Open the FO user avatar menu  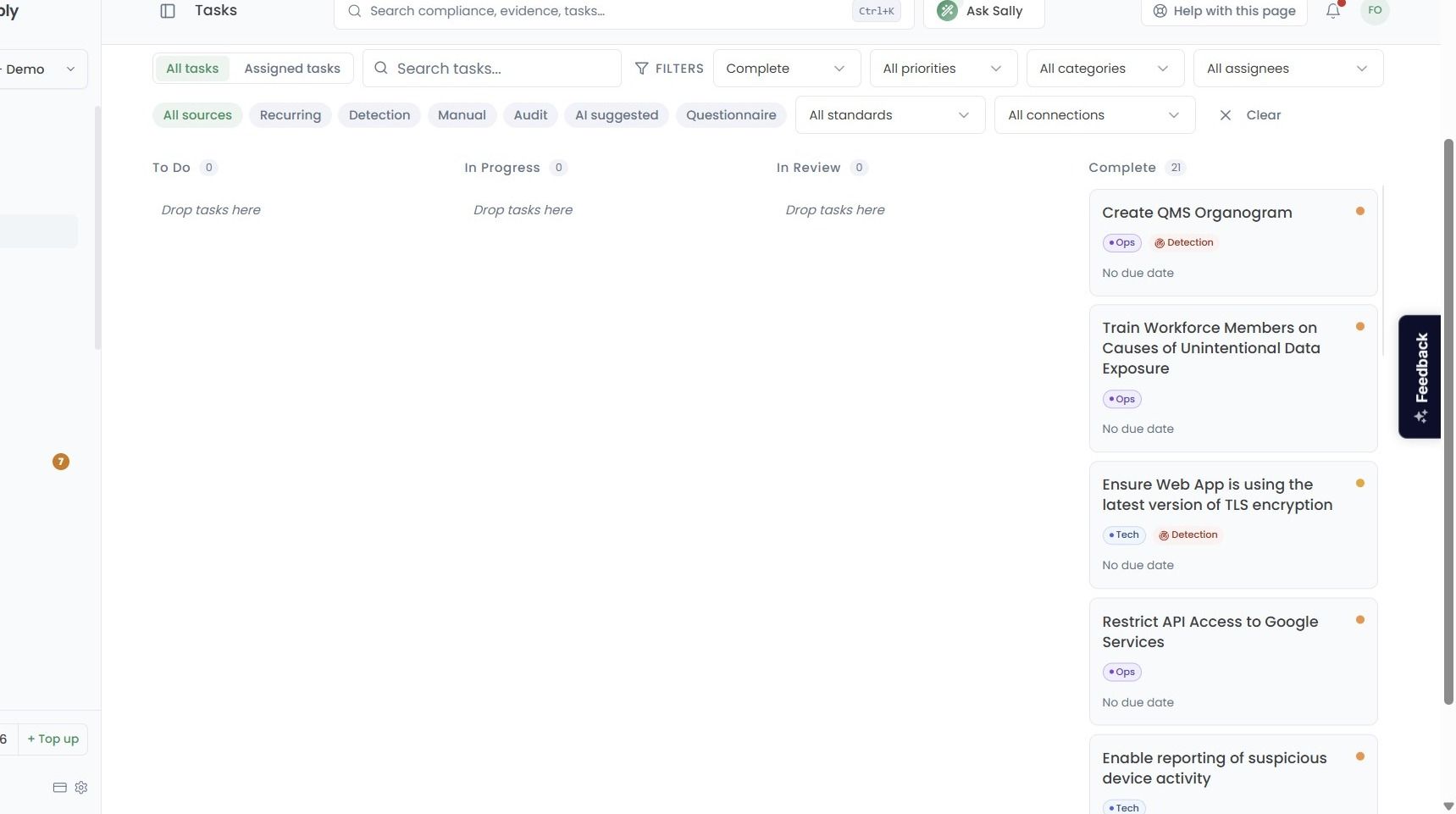point(1375,11)
